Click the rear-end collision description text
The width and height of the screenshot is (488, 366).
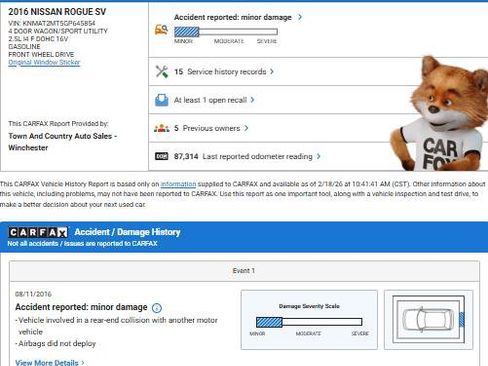116,326
